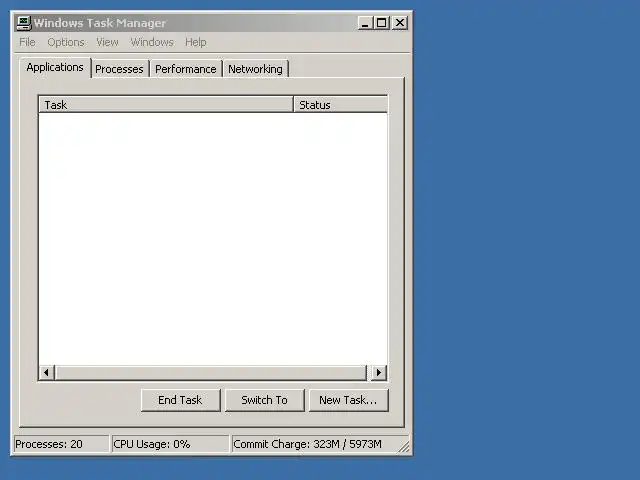Switch to the Performance tab
Screen dimensions: 640x480
pyautogui.click(x=186, y=69)
